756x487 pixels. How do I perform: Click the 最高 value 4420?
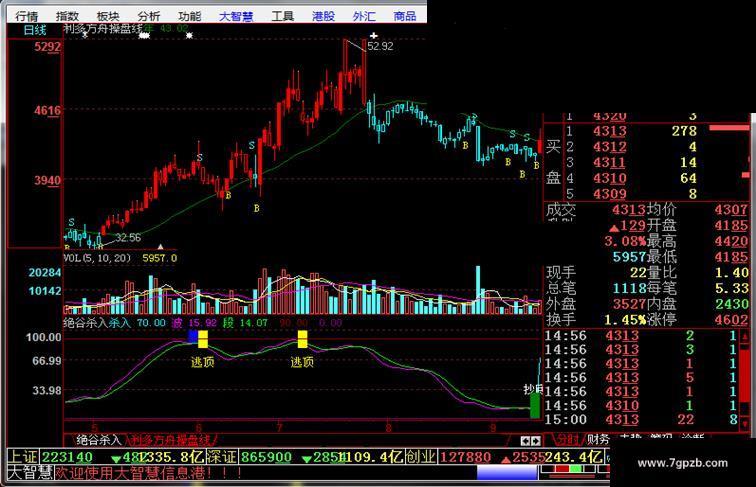[x=731, y=241]
